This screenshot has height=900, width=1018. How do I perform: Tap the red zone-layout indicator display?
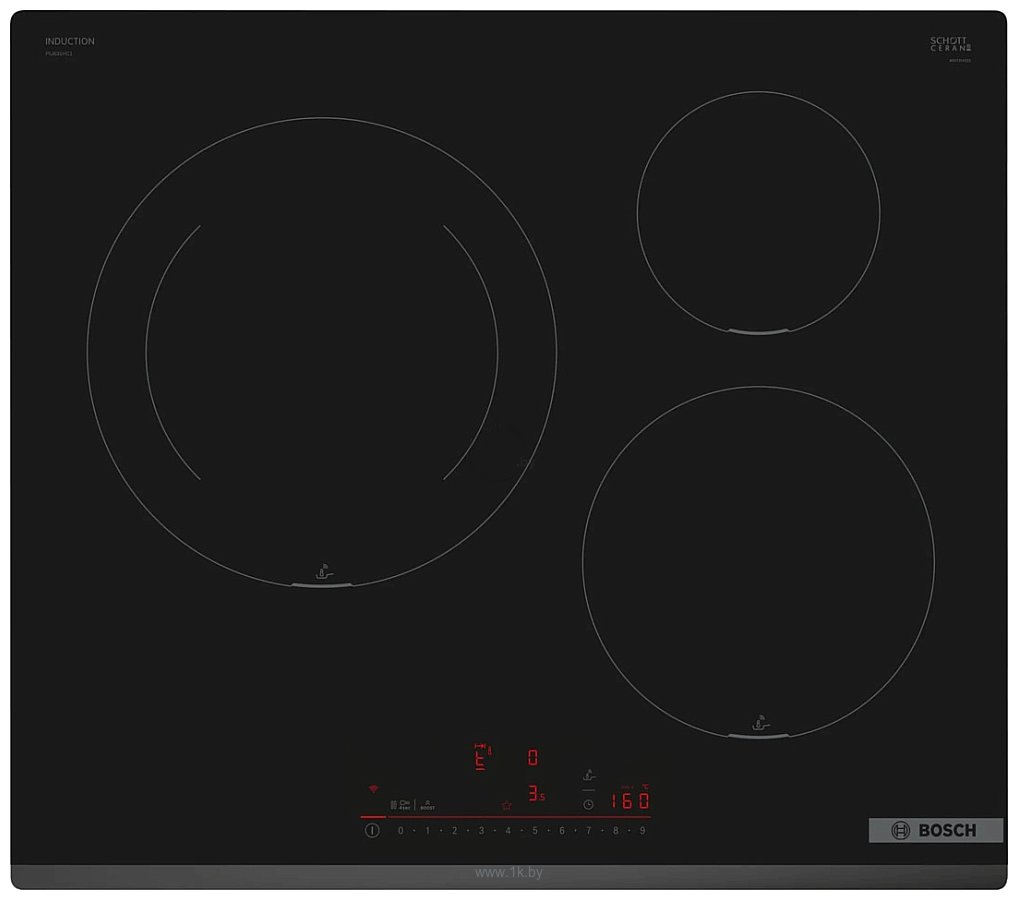click(x=482, y=756)
